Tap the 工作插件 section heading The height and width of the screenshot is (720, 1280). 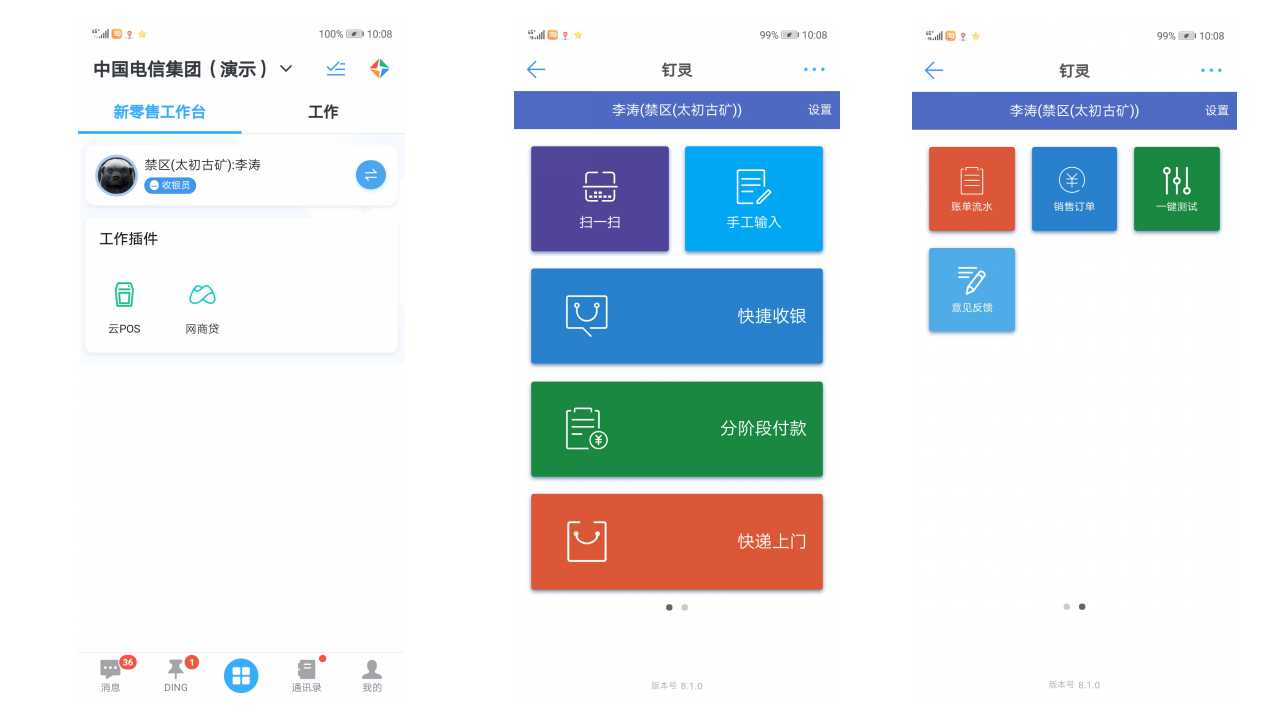click(x=129, y=239)
